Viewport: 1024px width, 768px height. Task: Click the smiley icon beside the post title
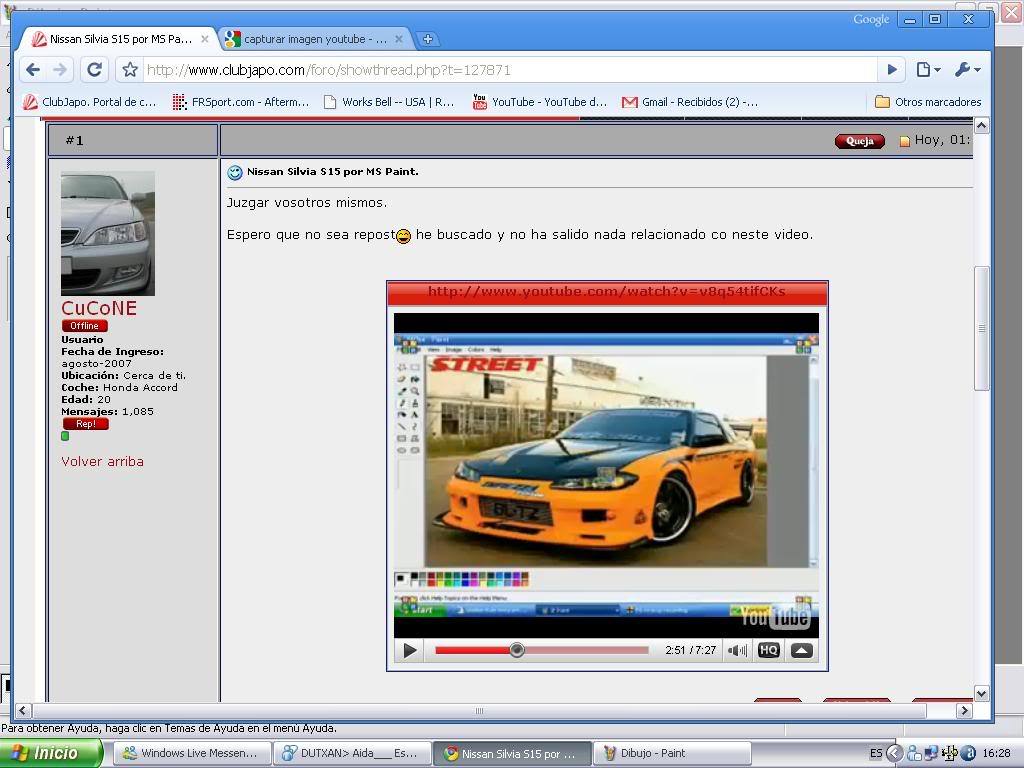click(x=234, y=172)
